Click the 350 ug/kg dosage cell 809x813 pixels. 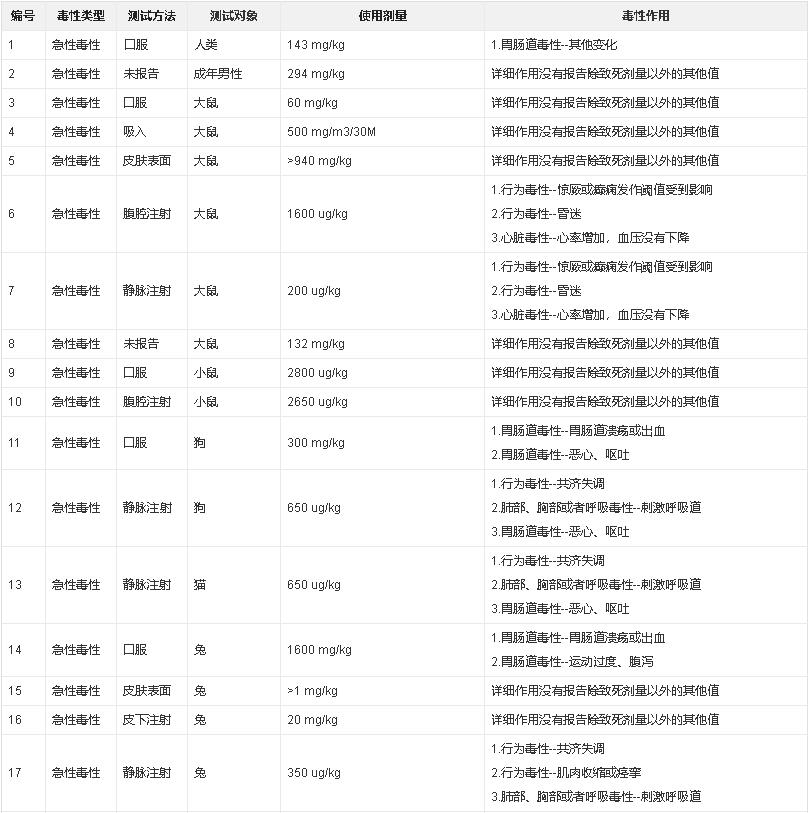(314, 773)
